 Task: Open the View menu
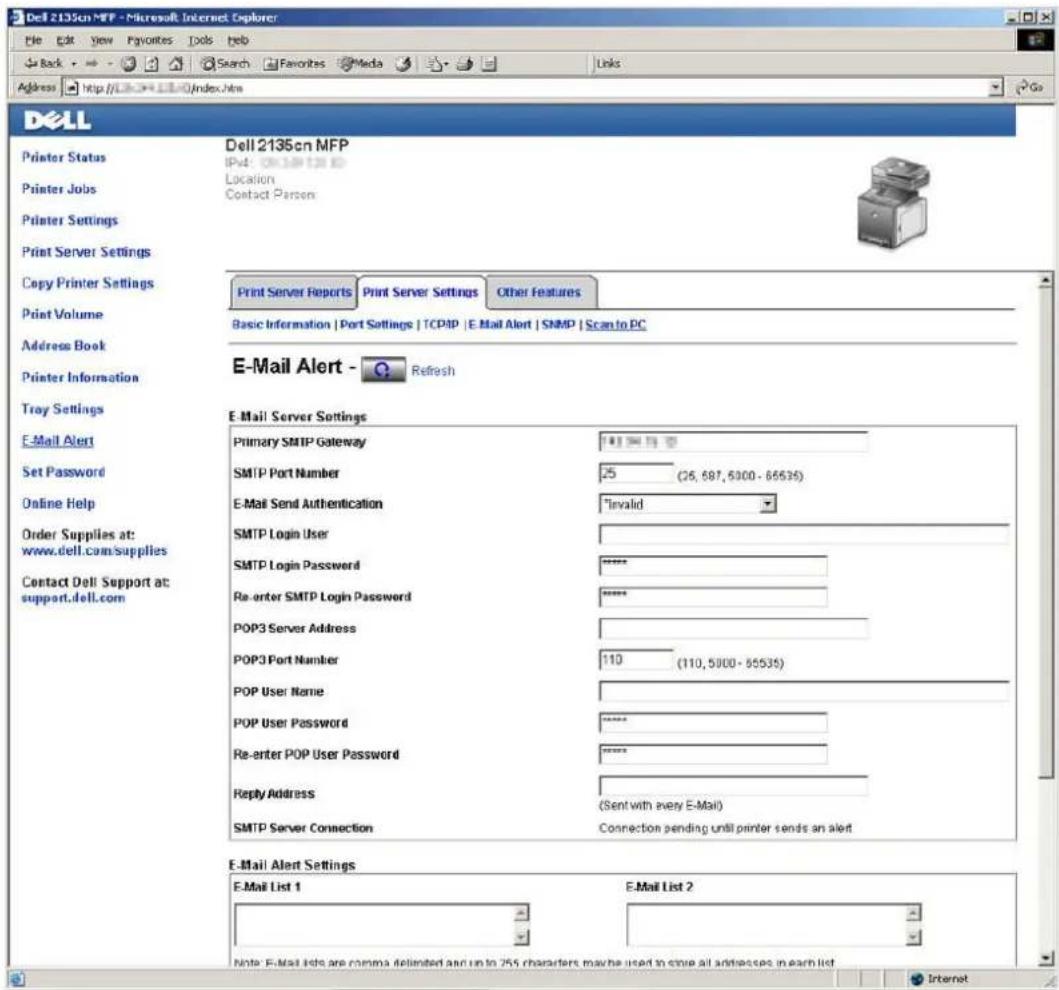click(x=101, y=41)
